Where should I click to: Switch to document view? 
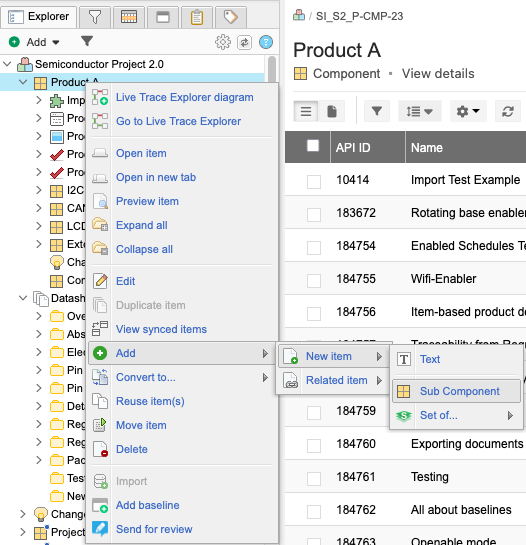click(x=332, y=112)
